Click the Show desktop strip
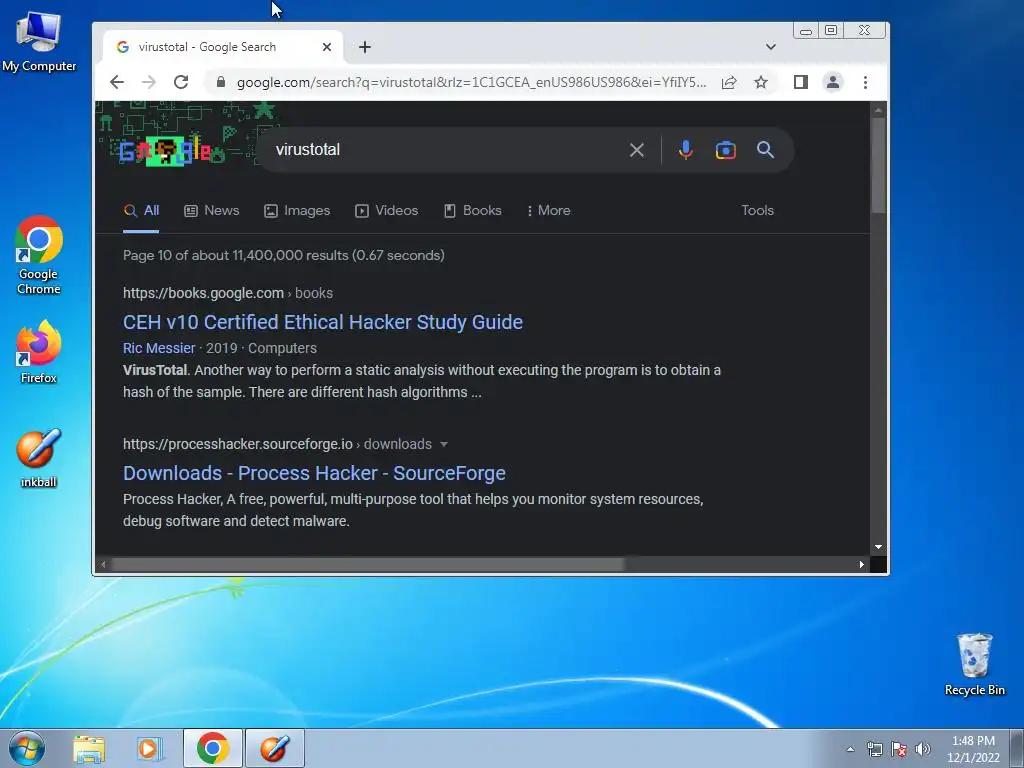 1017,748
